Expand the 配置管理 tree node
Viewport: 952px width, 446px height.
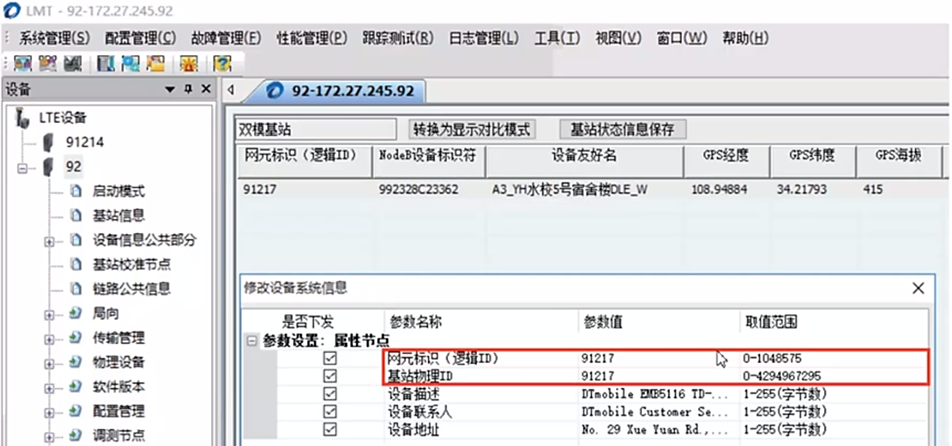(50, 413)
